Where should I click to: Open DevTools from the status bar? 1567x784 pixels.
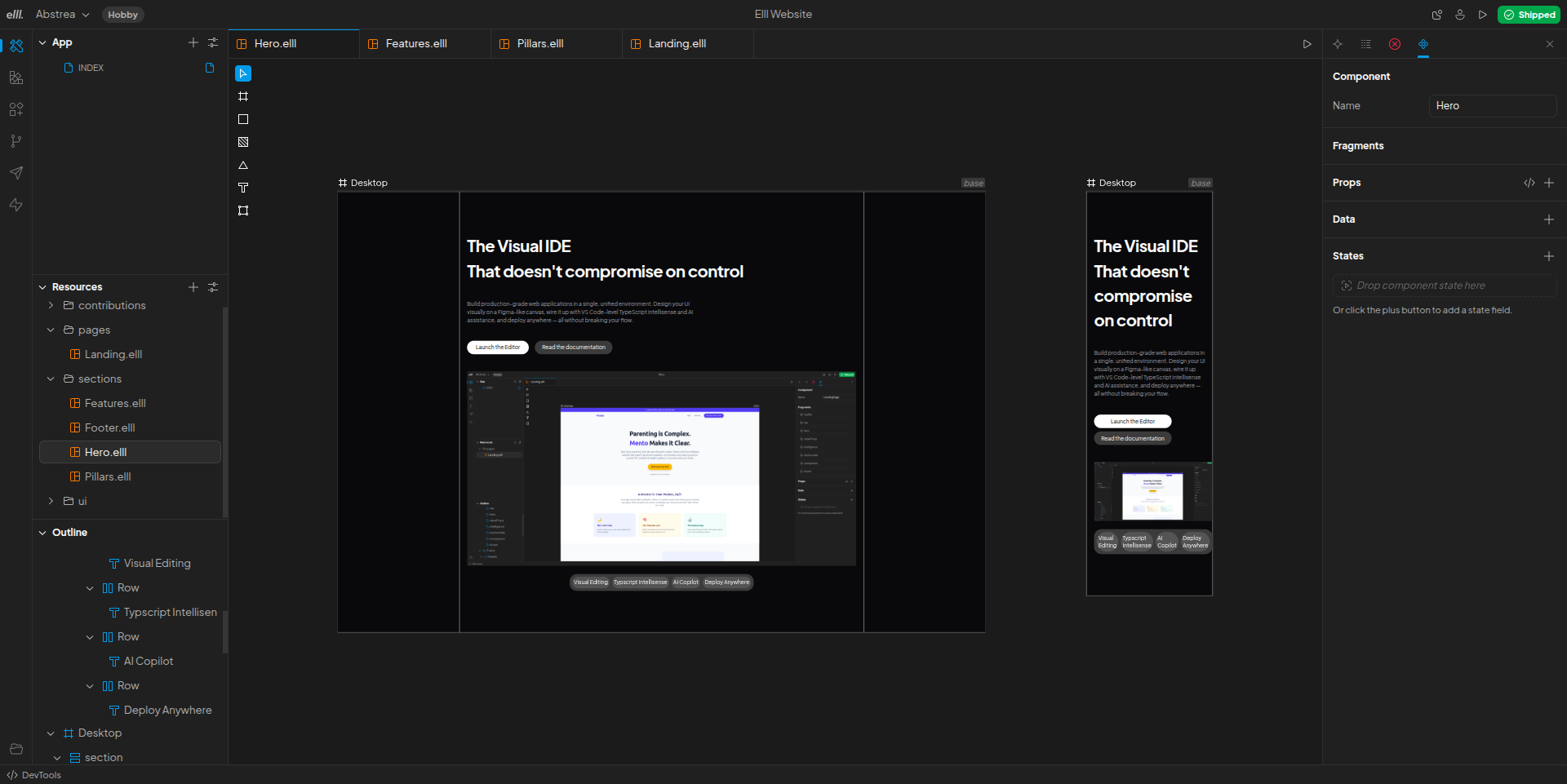tap(34, 775)
